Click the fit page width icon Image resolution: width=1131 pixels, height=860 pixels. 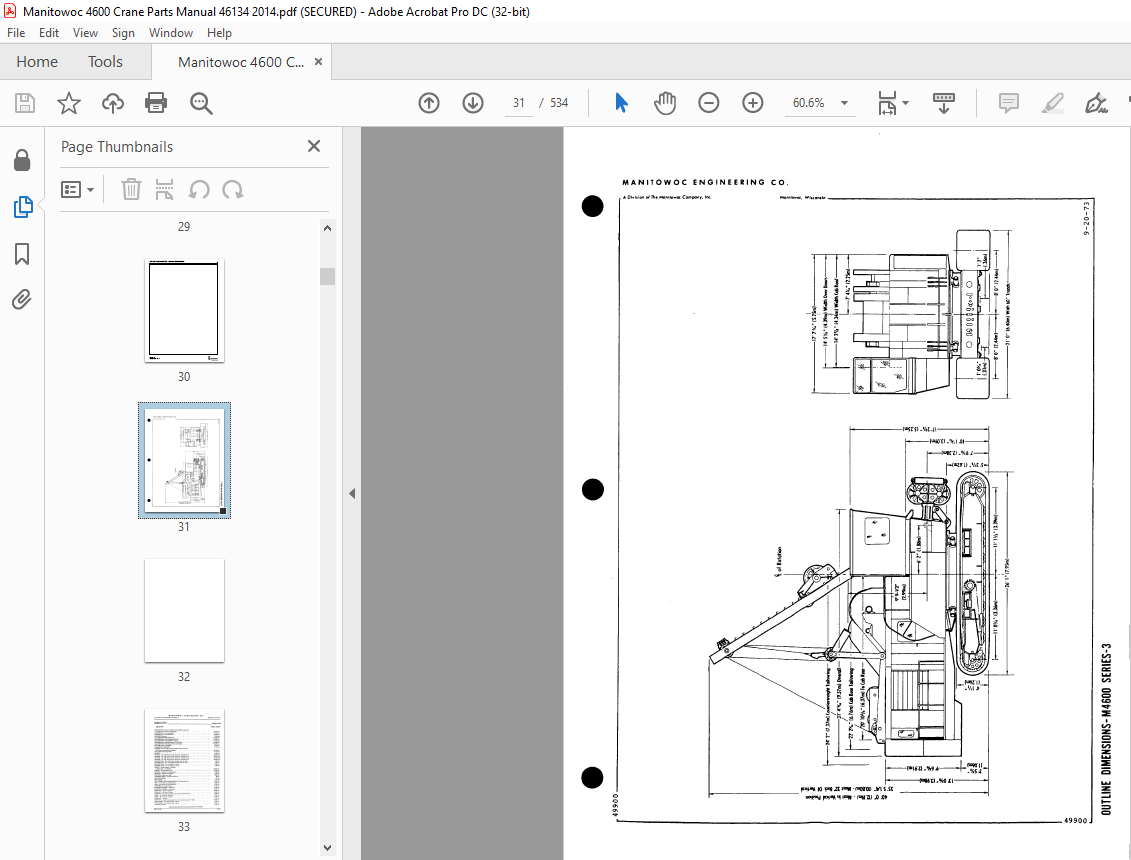pos(887,103)
